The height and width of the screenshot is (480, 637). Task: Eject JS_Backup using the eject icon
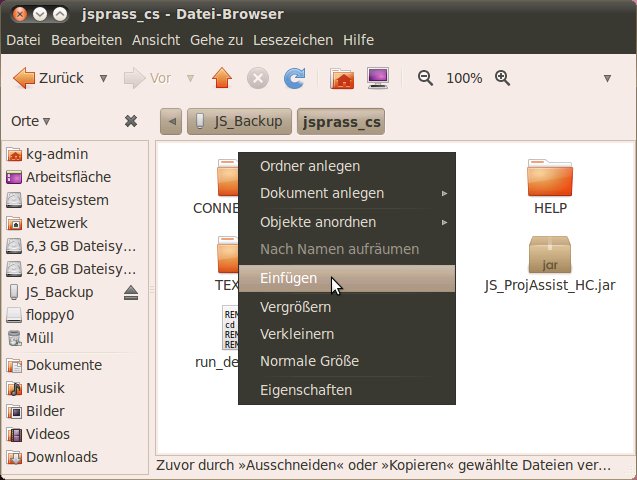pyautogui.click(x=131, y=292)
